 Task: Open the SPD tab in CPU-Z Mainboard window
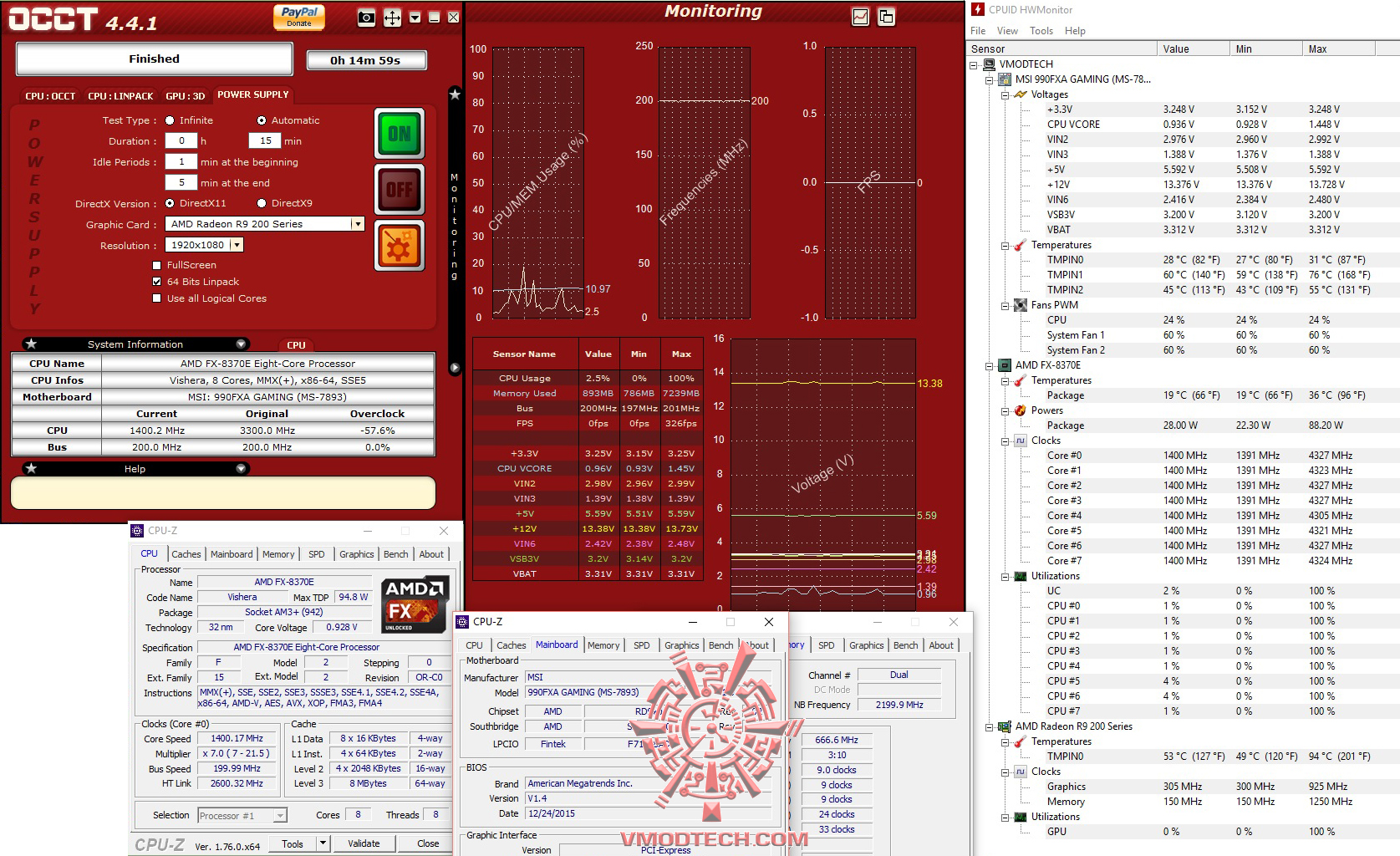tap(642, 645)
